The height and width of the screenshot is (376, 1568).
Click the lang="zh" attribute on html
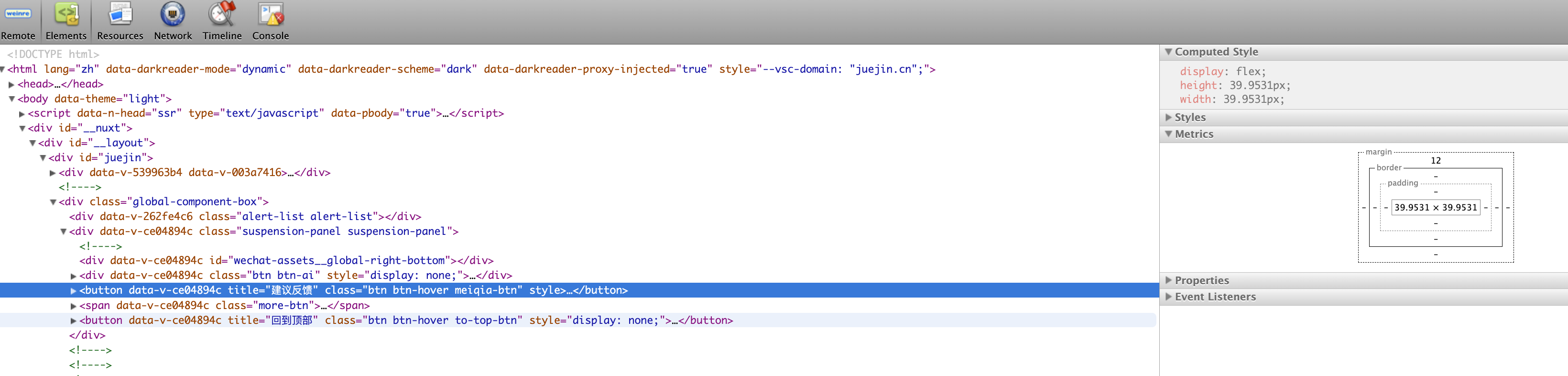click(72, 69)
